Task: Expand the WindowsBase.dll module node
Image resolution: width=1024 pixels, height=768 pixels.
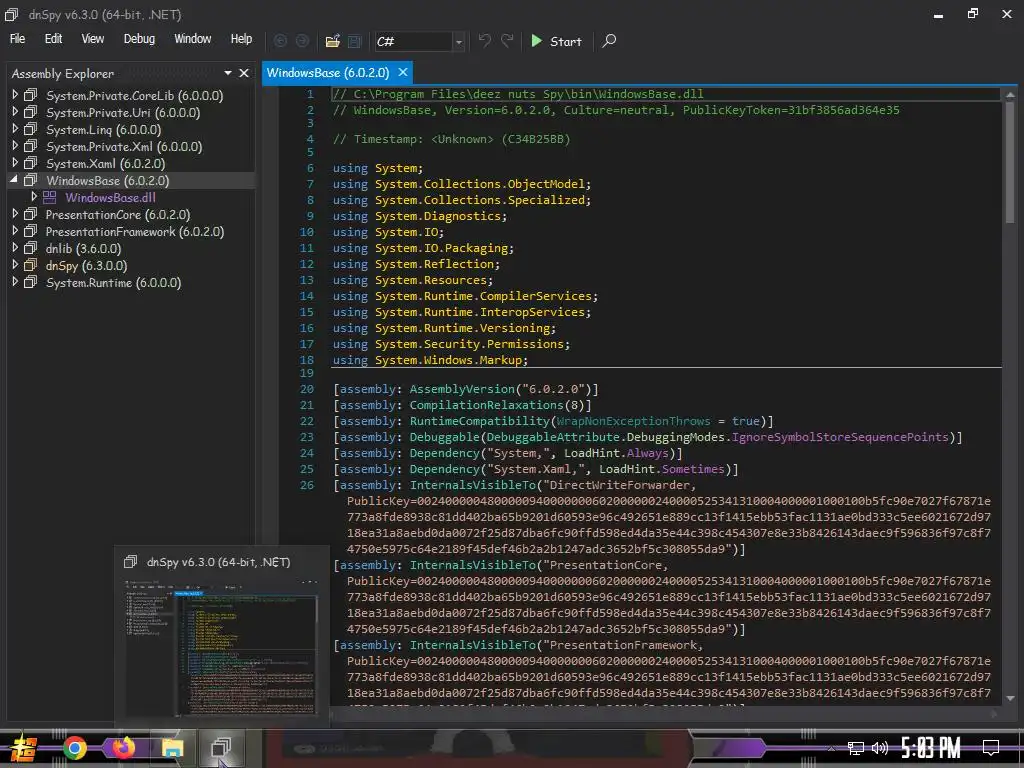Action: 34,197
